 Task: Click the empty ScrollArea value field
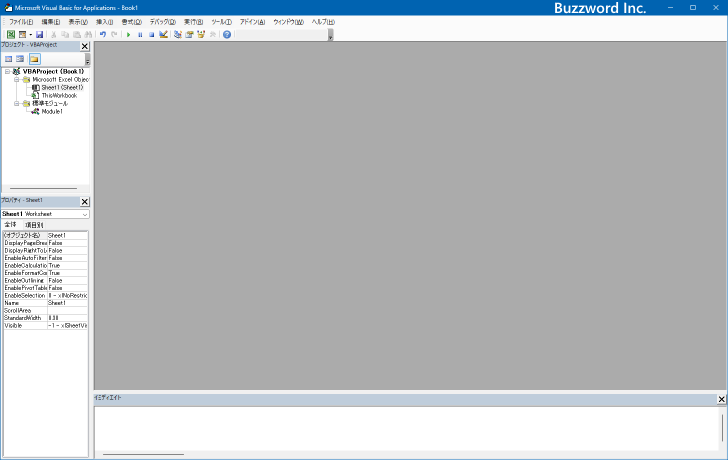tap(67, 311)
